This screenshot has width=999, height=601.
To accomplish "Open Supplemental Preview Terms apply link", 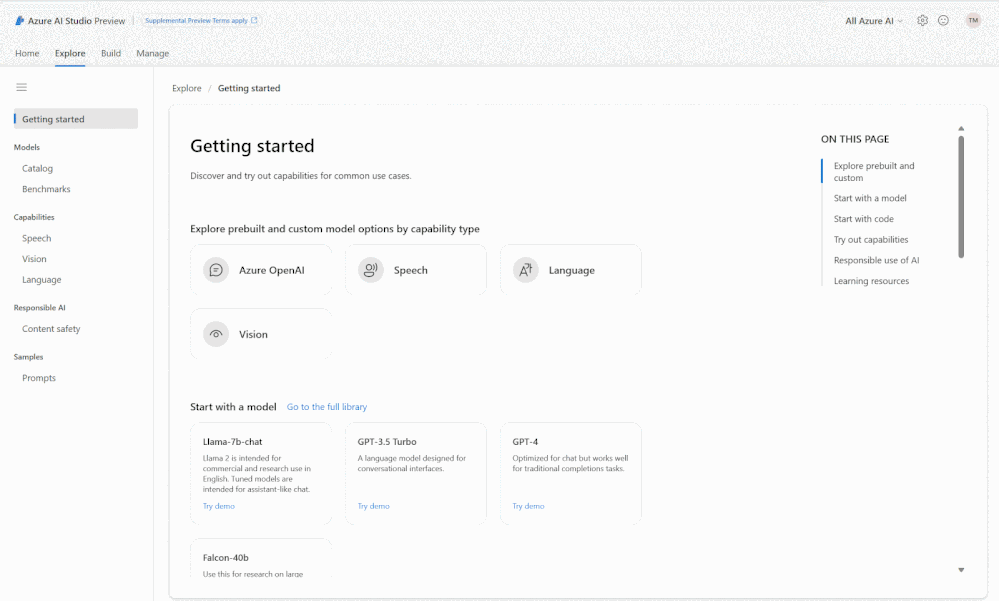I will click(x=201, y=20).
